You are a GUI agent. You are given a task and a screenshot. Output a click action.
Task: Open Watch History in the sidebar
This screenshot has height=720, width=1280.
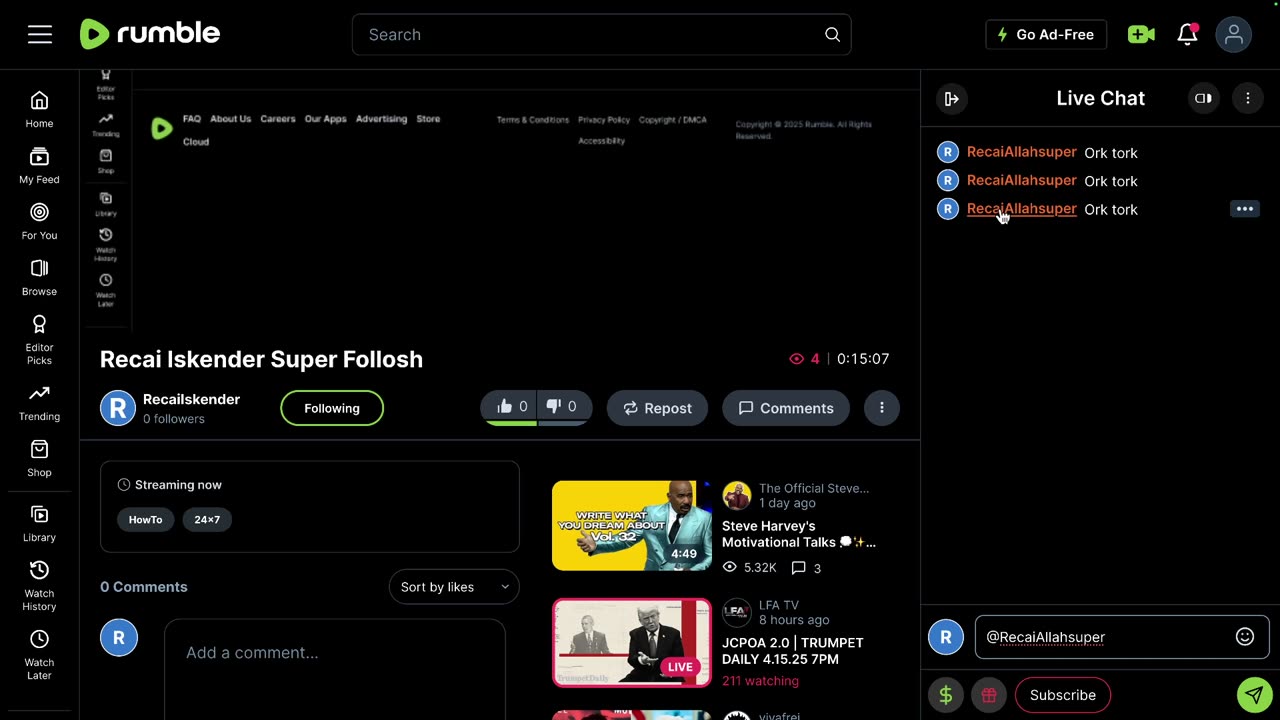(x=39, y=586)
